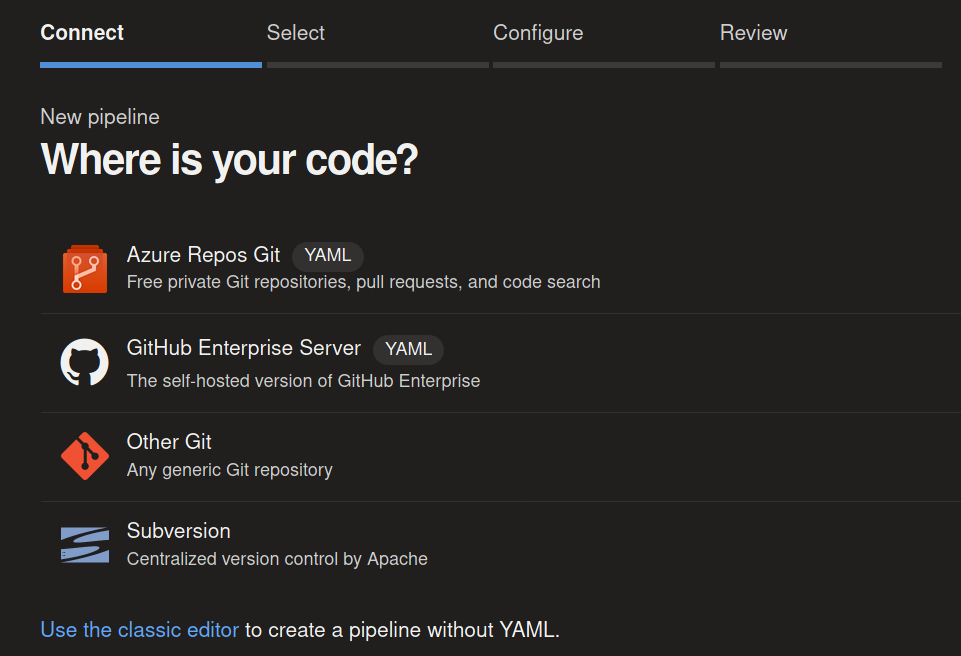Click YAML badge beside GitHub Enterprise Server
Screen dimensions: 961x656
pyautogui.click(x=408, y=349)
